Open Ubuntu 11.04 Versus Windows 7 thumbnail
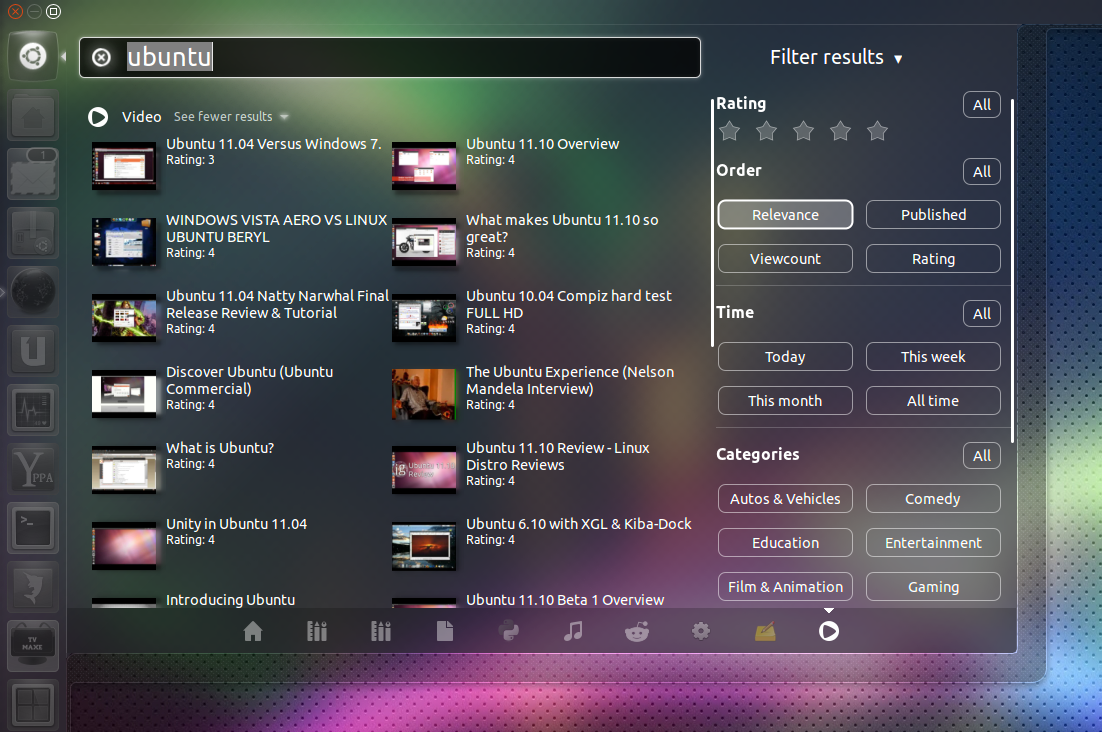1102x732 pixels. 124,166
